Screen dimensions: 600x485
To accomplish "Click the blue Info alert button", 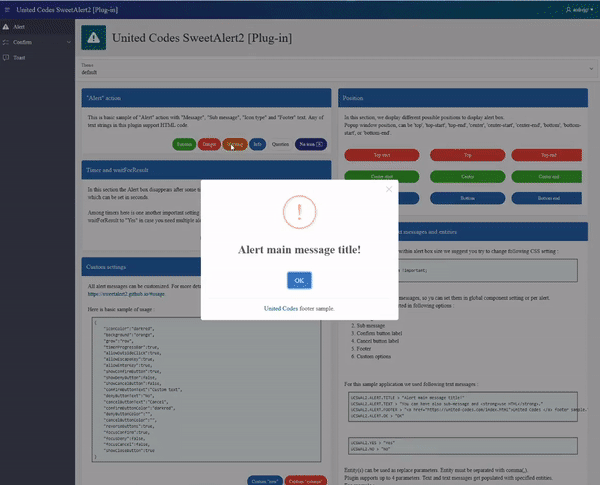I will [x=258, y=144].
